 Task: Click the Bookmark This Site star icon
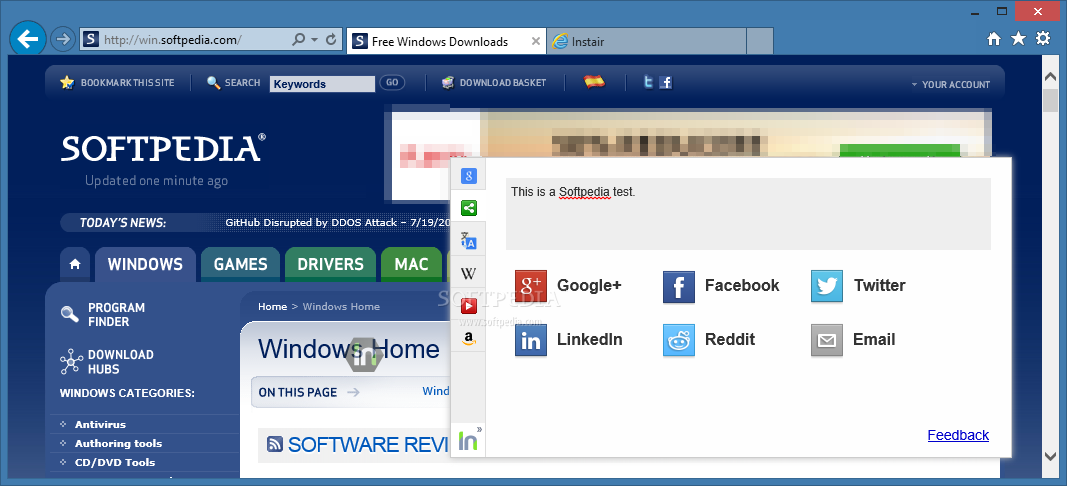67,82
